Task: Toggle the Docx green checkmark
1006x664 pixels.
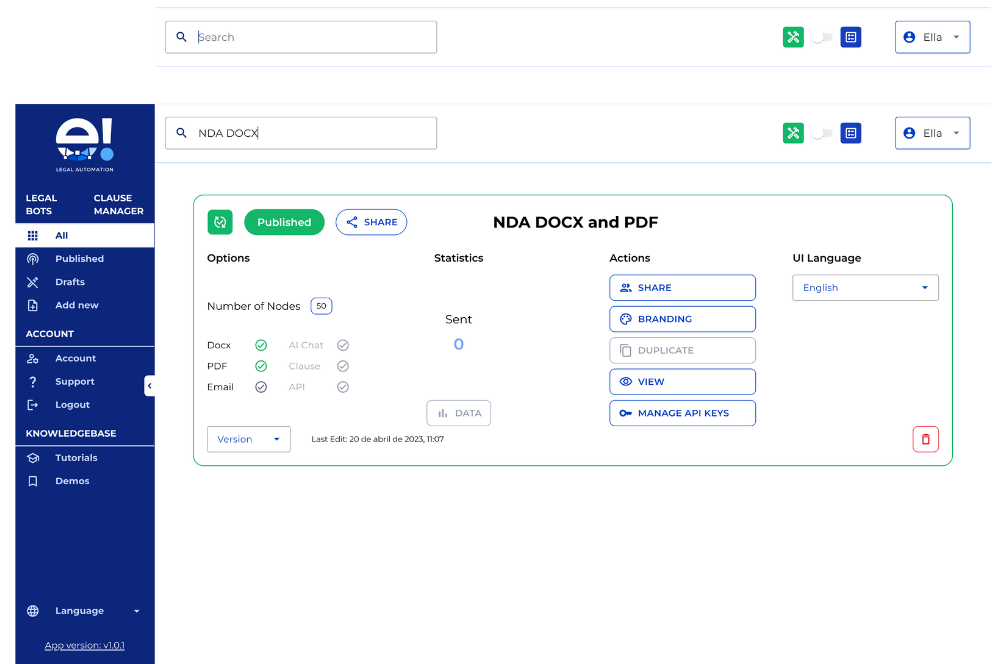Action: [261, 345]
